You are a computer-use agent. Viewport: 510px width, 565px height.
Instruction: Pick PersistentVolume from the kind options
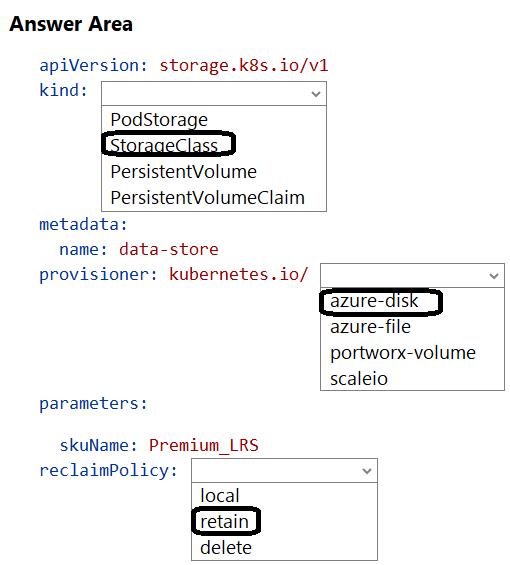183,172
